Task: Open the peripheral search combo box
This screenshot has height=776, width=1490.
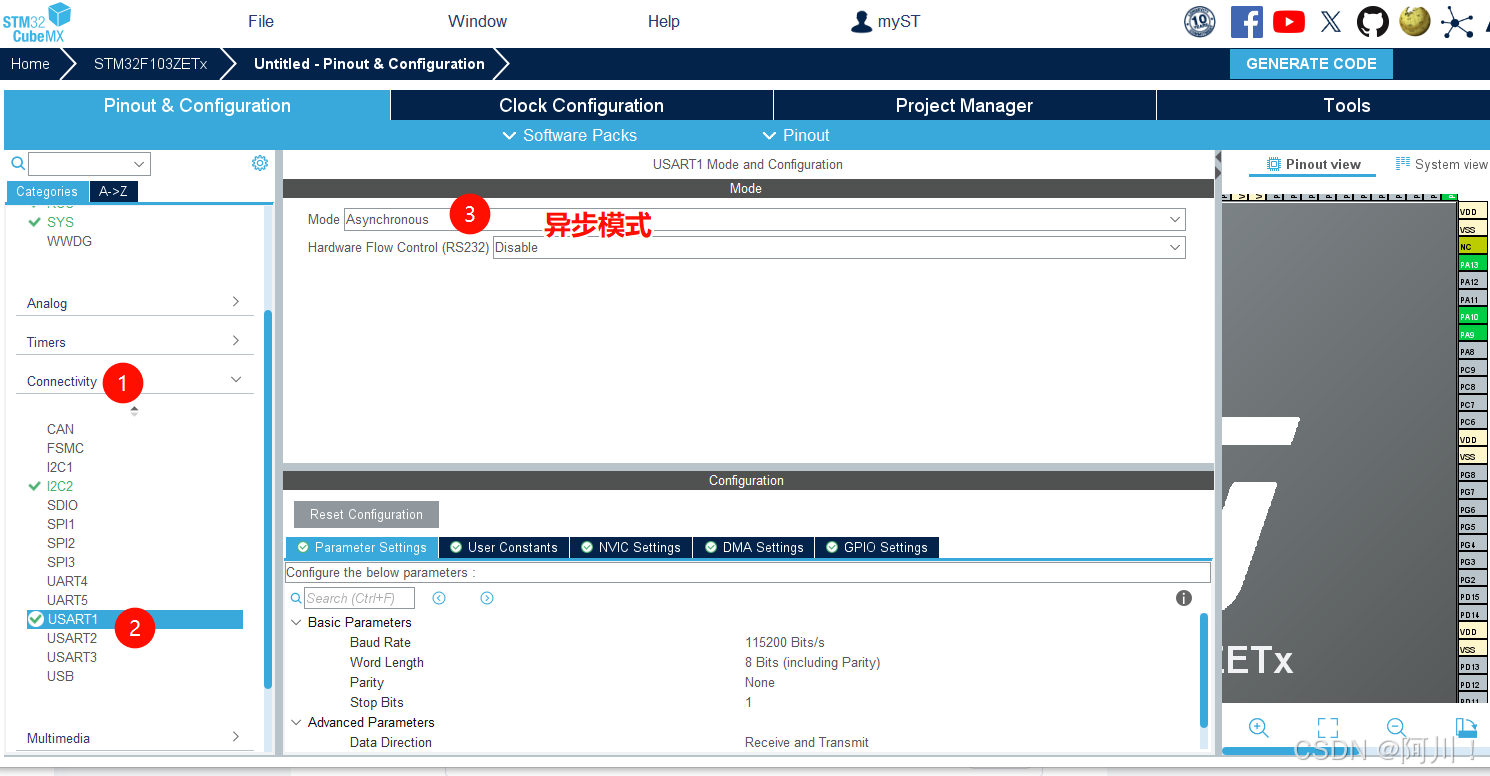Action: (89, 164)
